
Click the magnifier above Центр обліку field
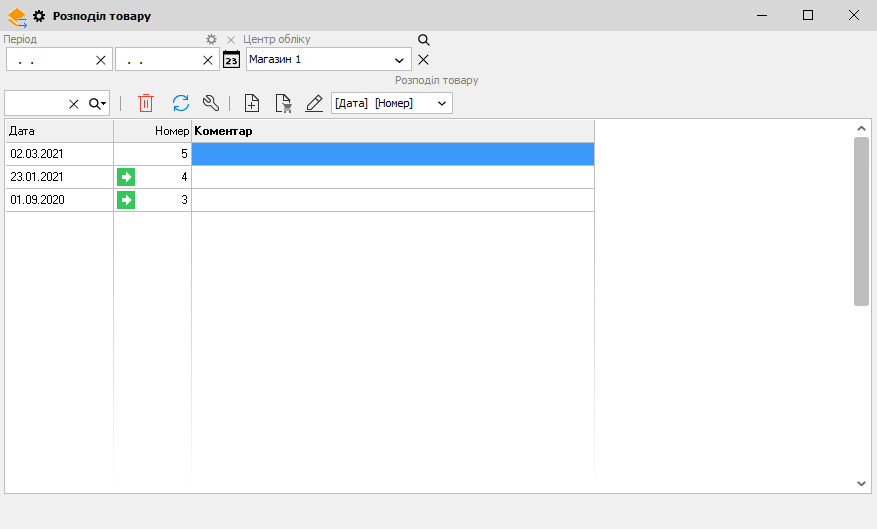[x=423, y=40]
